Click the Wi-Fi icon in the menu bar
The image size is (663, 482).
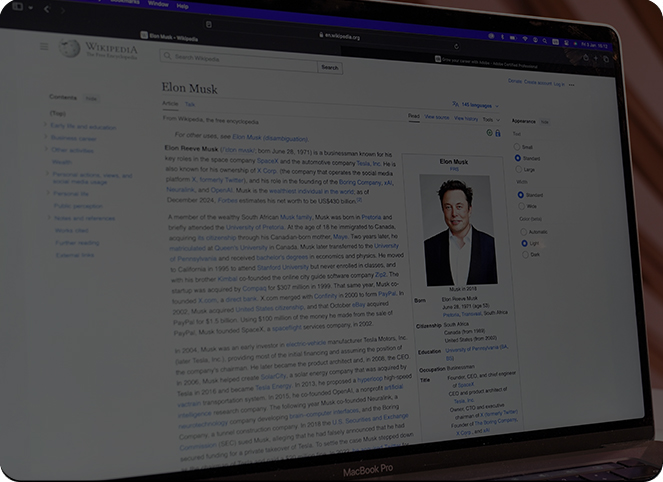525,39
